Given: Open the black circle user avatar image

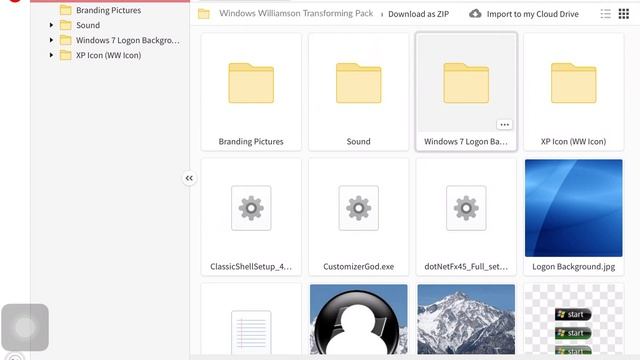Looking at the screenshot, I should click(358, 319).
